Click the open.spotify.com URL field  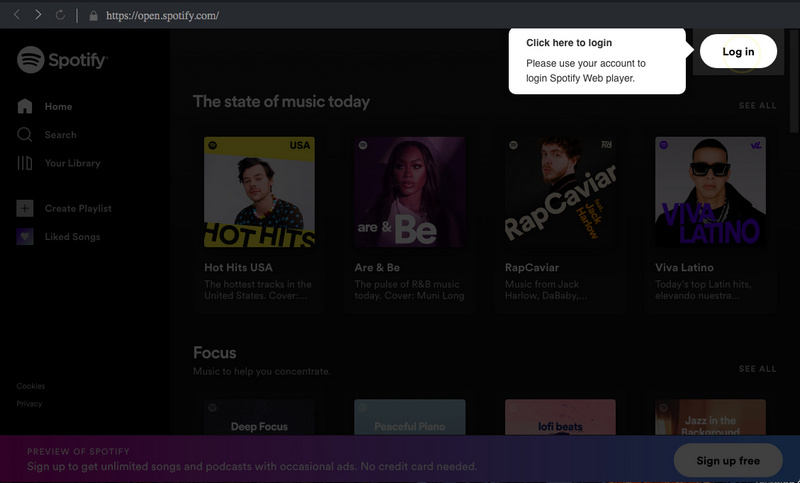[x=162, y=16]
